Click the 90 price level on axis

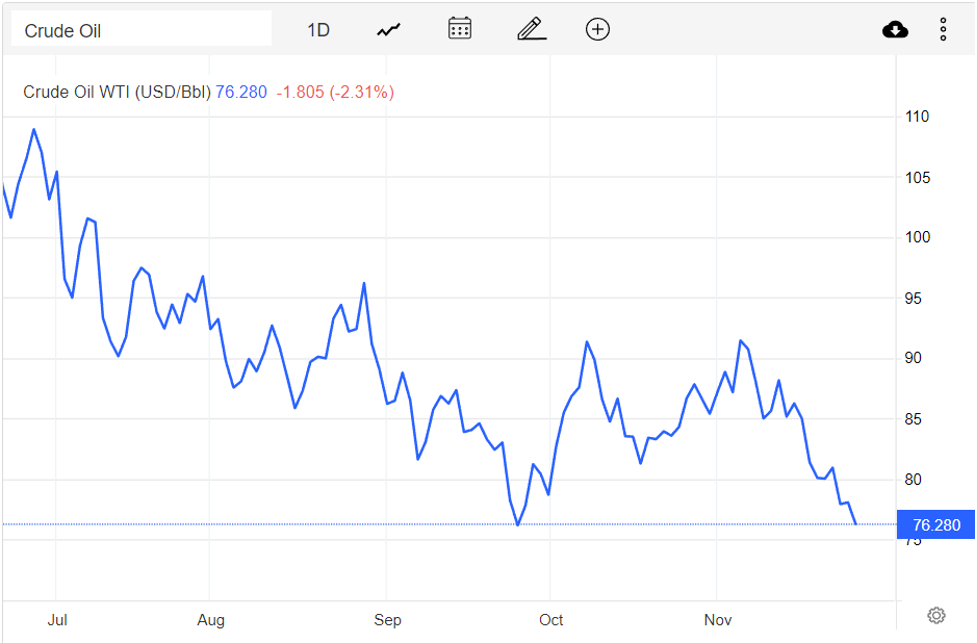click(915, 358)
